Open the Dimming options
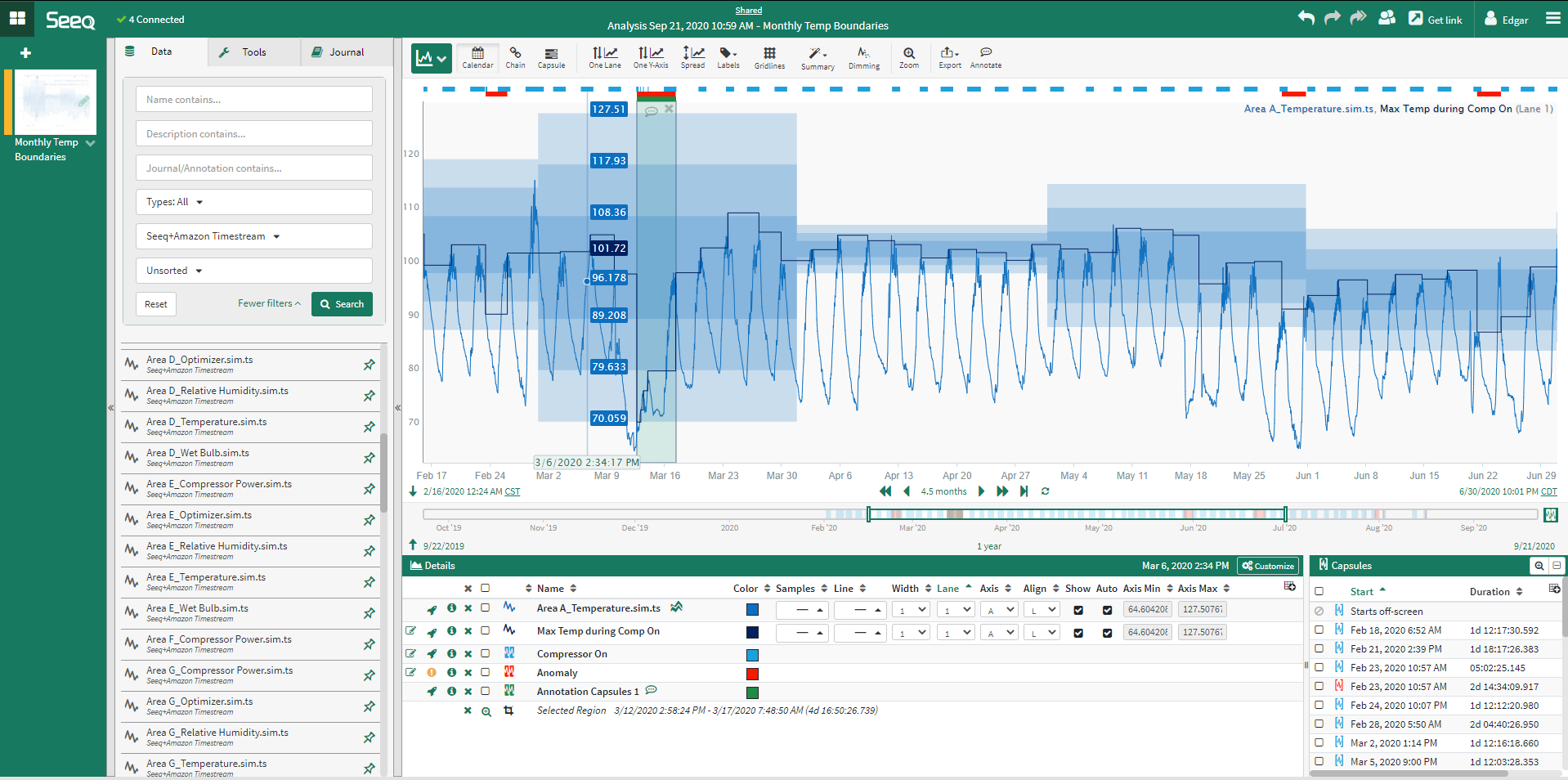Screen dimensions: 1568x780 [863, 57]
